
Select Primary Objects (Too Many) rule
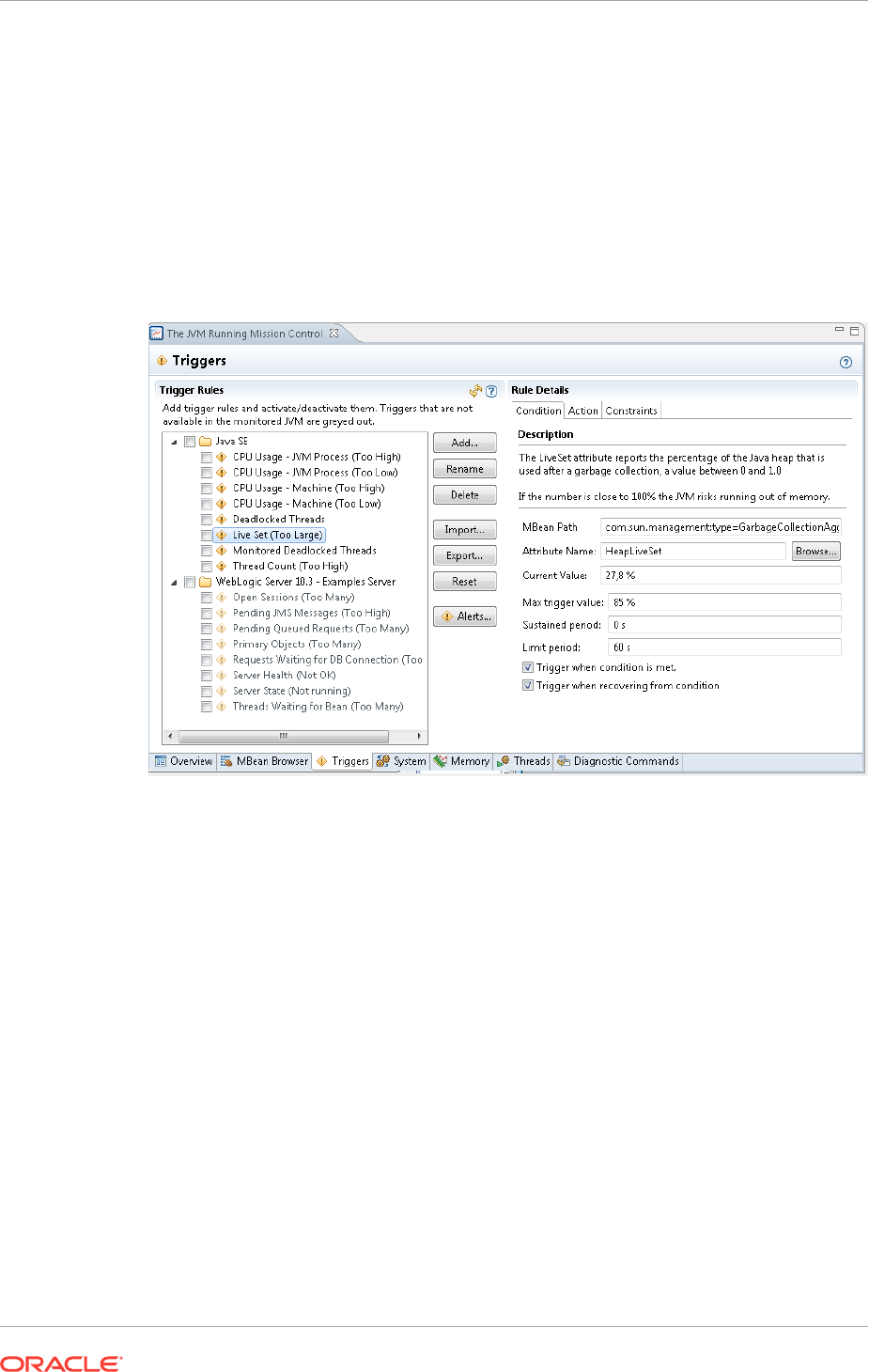297,645
